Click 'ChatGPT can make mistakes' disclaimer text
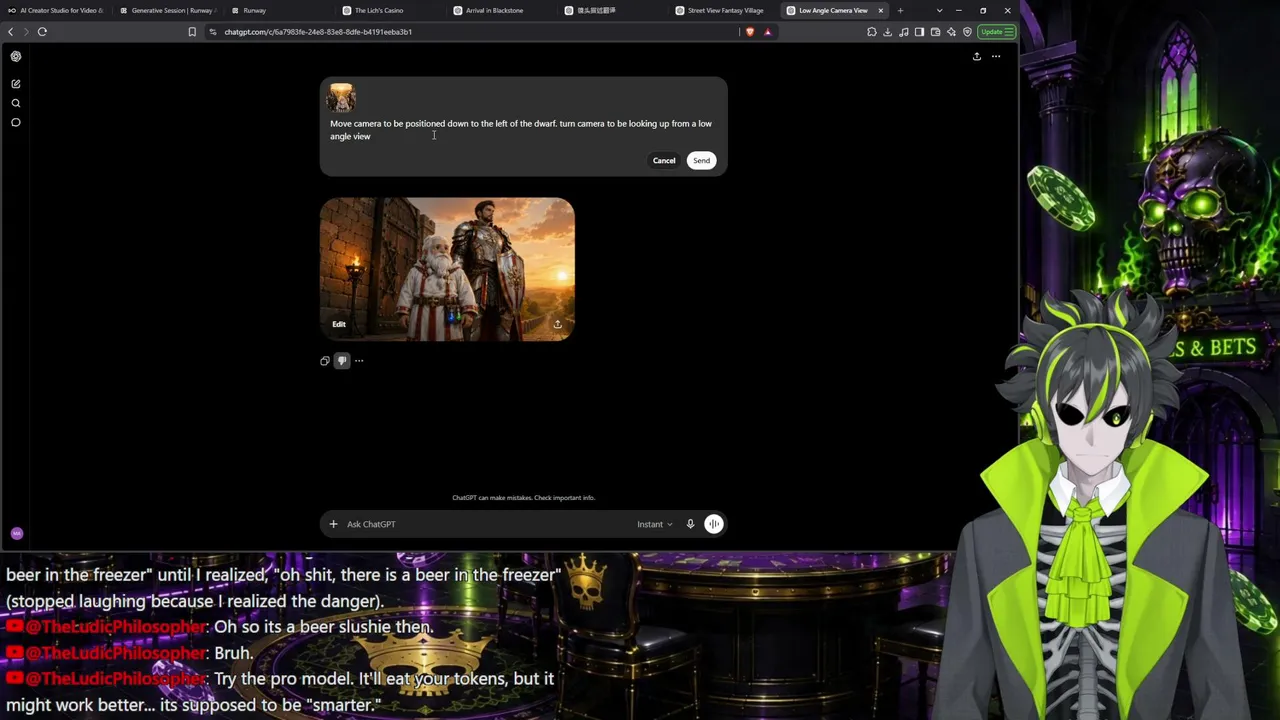 tap(523, 498)
